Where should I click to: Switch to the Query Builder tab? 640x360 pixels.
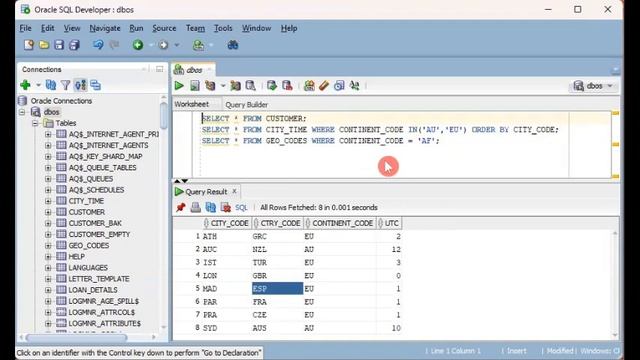point(247,104)
